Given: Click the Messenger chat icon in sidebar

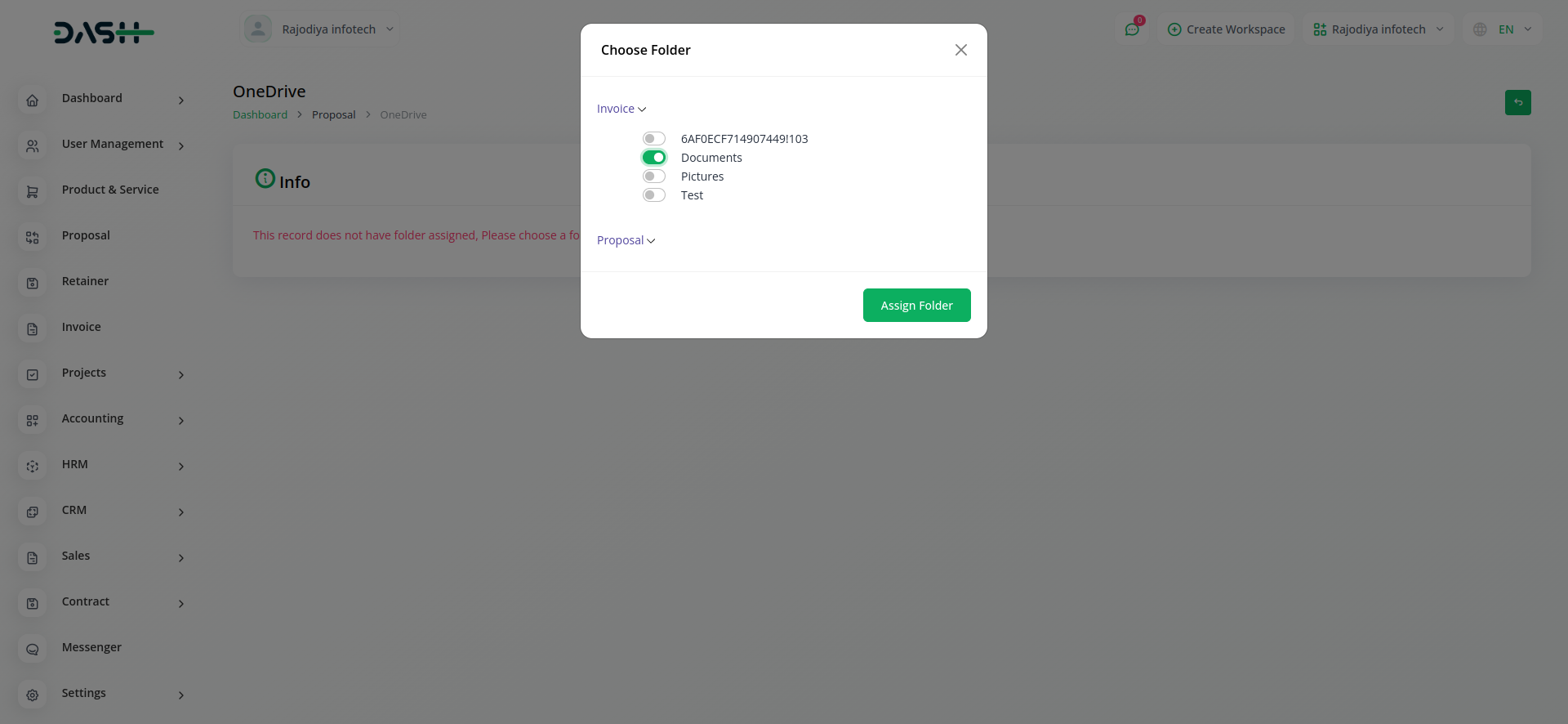Looking at the screenshot, I should (x=33, y=650).
